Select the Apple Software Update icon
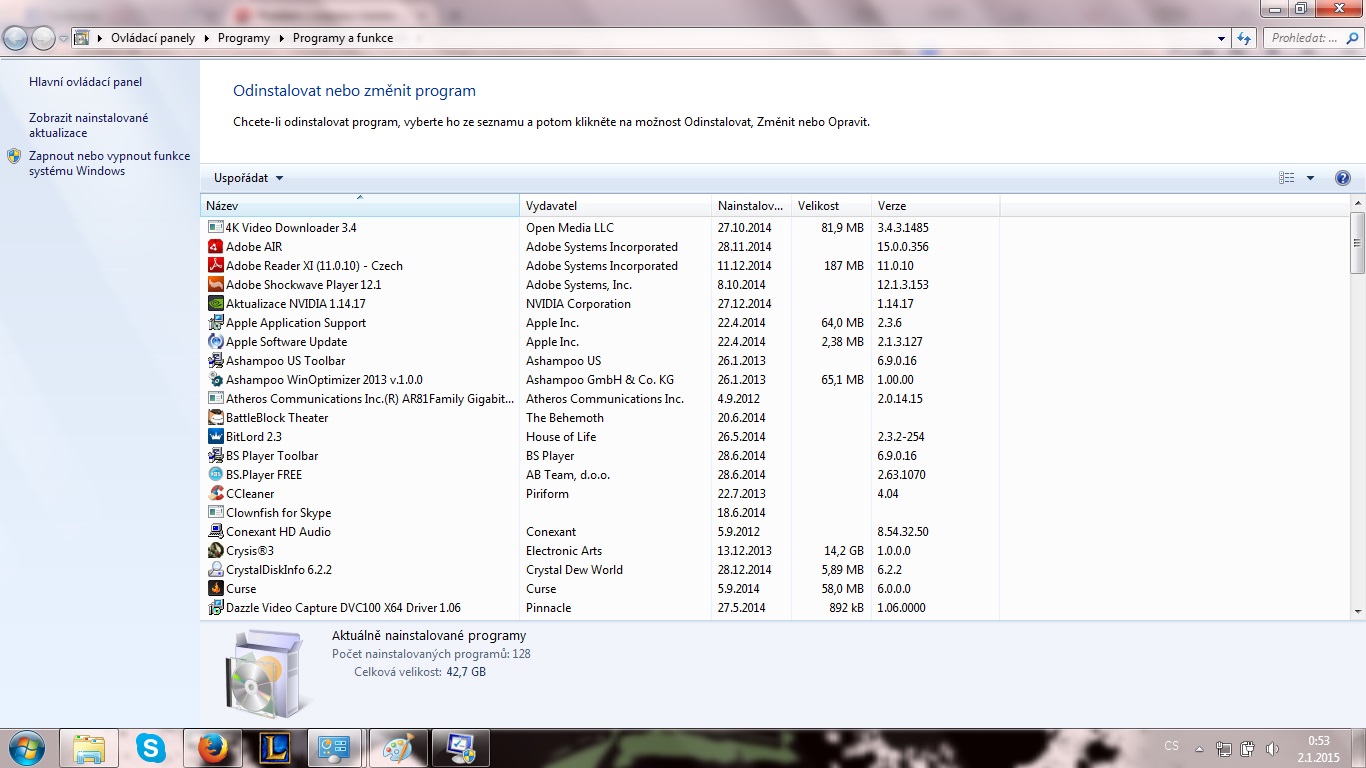The image size is (1366, 768). pos(216,342)
